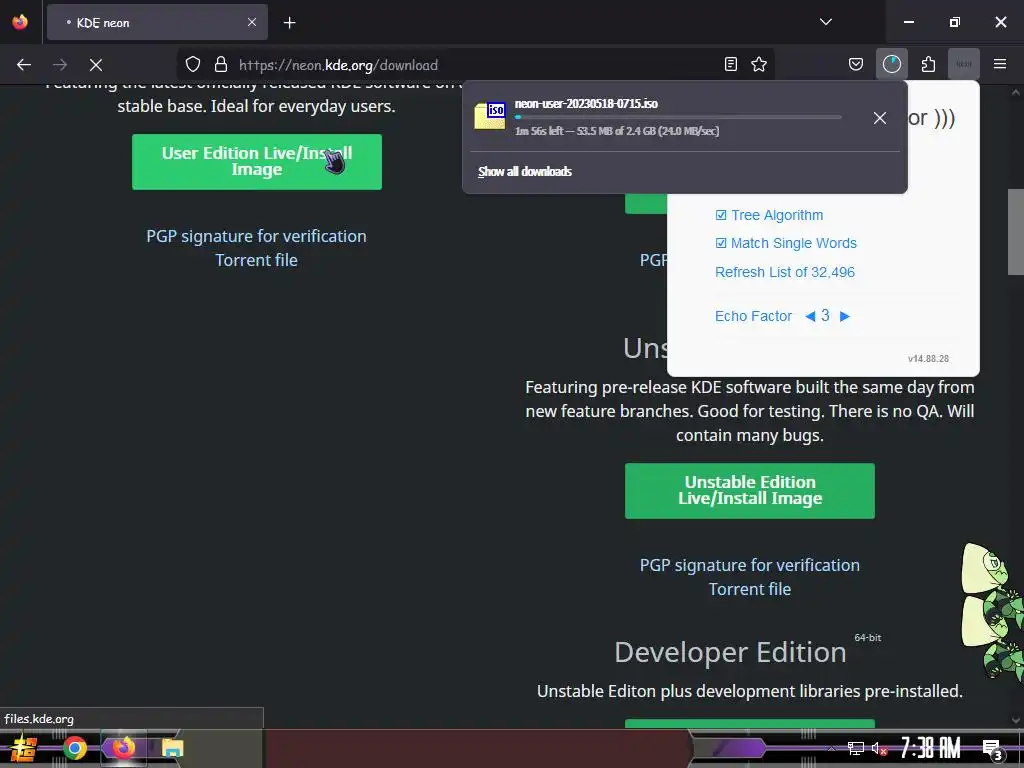
Task: Open the extensions puzzle icon
Action: pyautogui.click(x=928, y=65)
